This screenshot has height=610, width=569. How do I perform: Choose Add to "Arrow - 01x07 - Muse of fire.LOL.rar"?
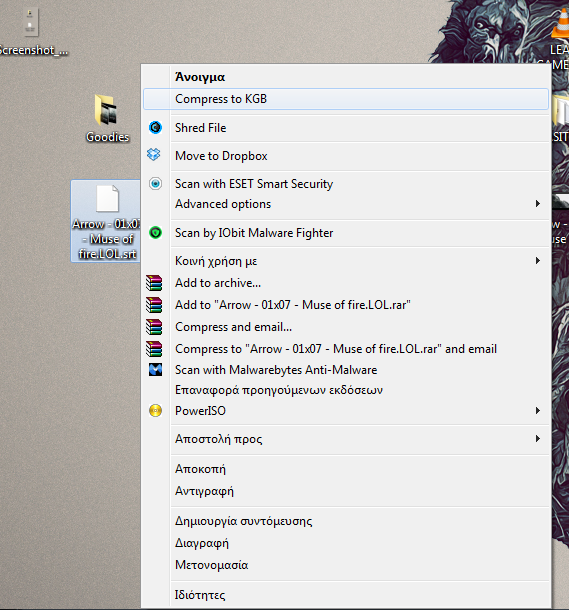pos(346,305)
